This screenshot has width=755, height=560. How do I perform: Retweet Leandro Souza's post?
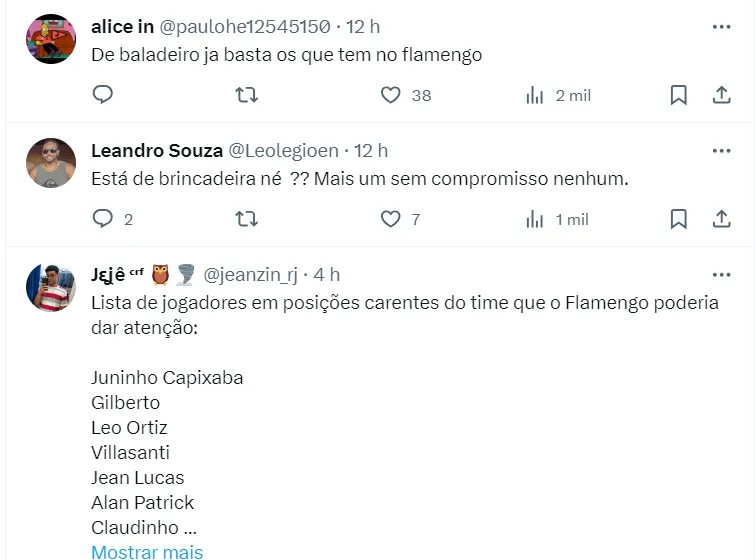[246, 219]
